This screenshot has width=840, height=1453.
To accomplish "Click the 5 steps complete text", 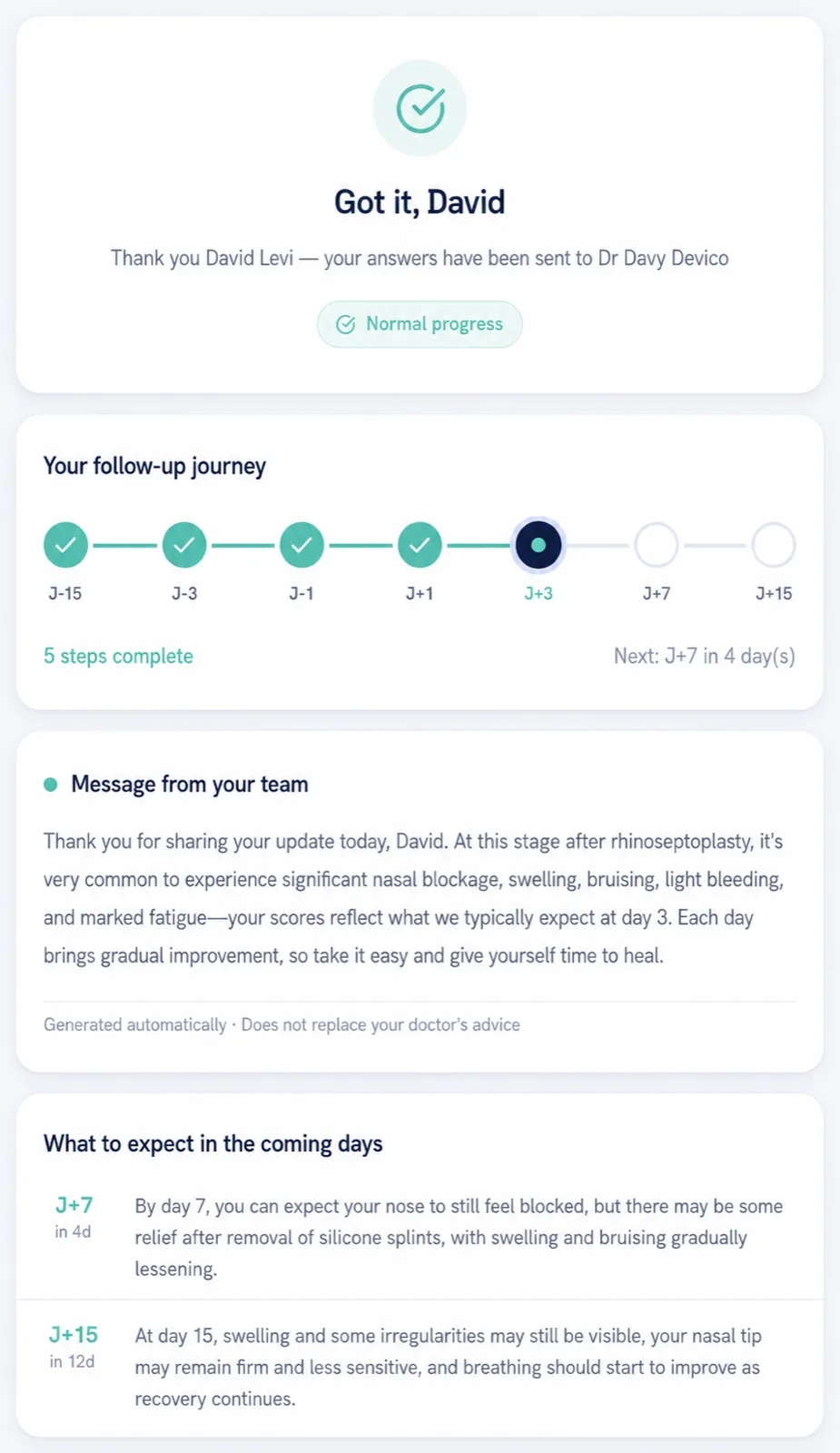I will [x=118, y=656].
